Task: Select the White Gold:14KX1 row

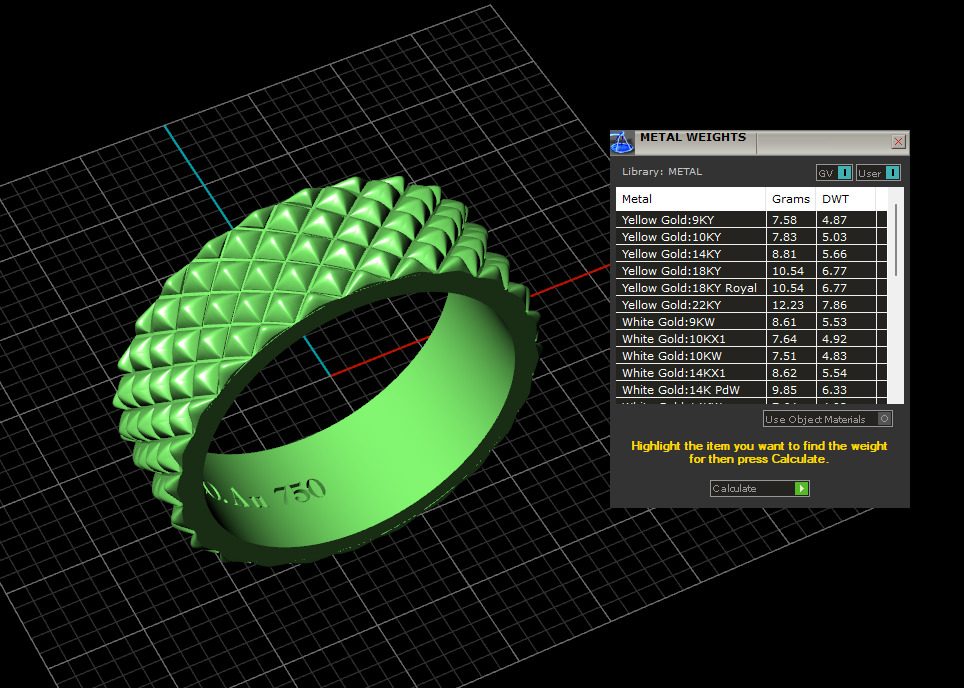Action: click(751, 373)
